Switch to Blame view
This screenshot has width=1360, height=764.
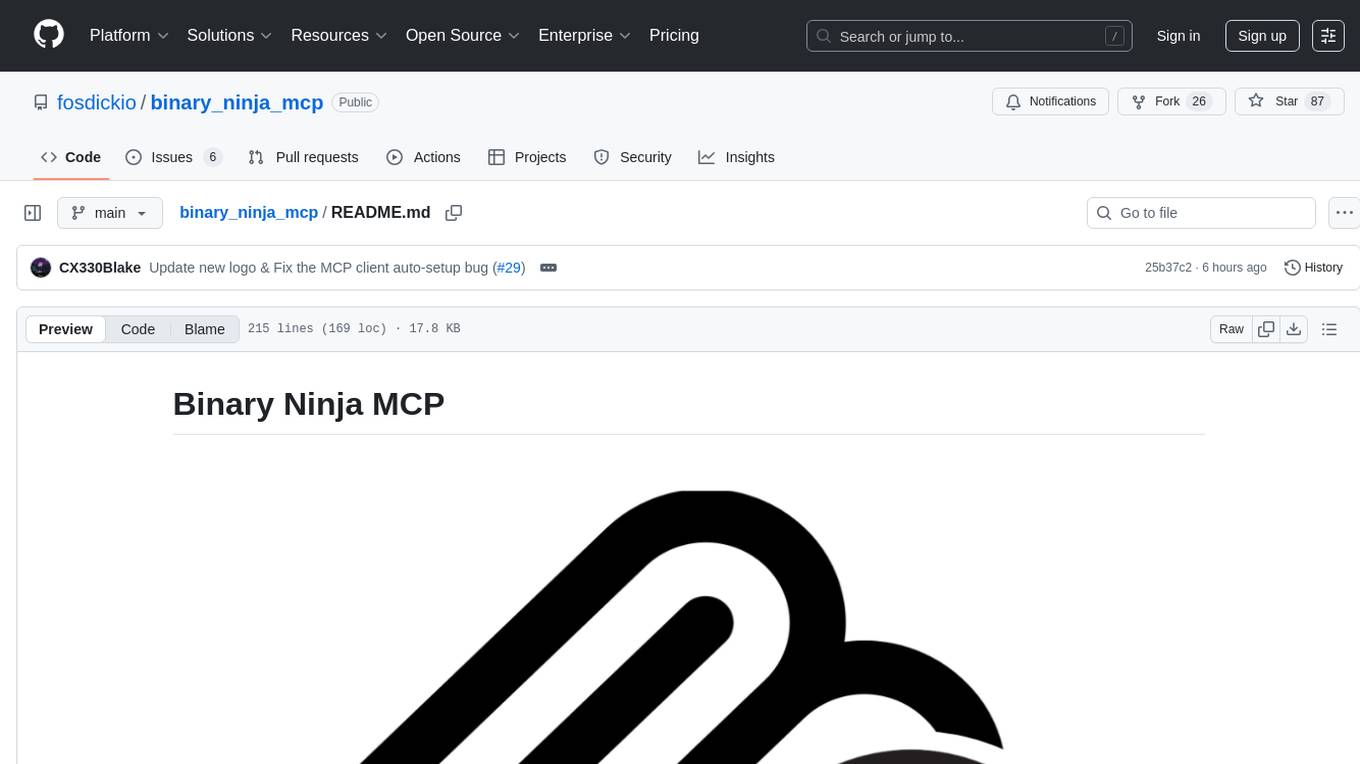205,329
